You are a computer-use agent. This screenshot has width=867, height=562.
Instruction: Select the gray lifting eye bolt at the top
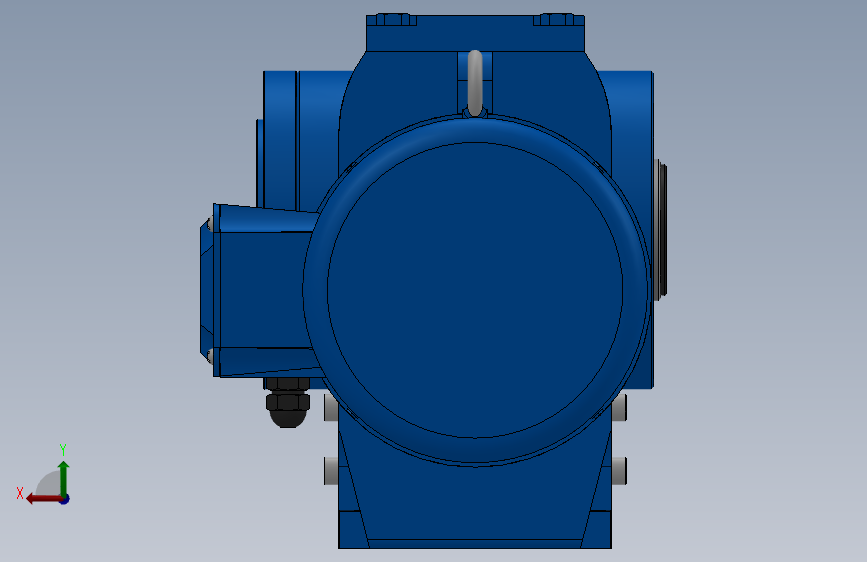[x=475, y=83]
